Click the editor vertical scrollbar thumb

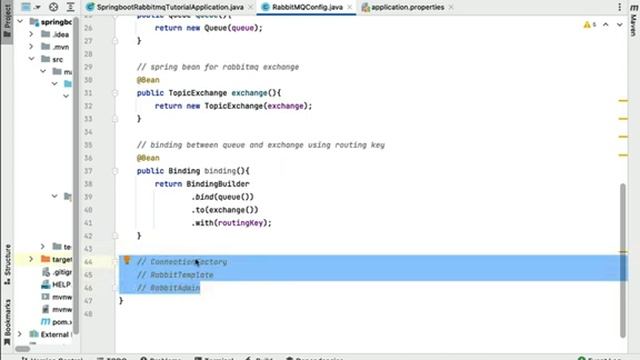(x=623, y=260)
